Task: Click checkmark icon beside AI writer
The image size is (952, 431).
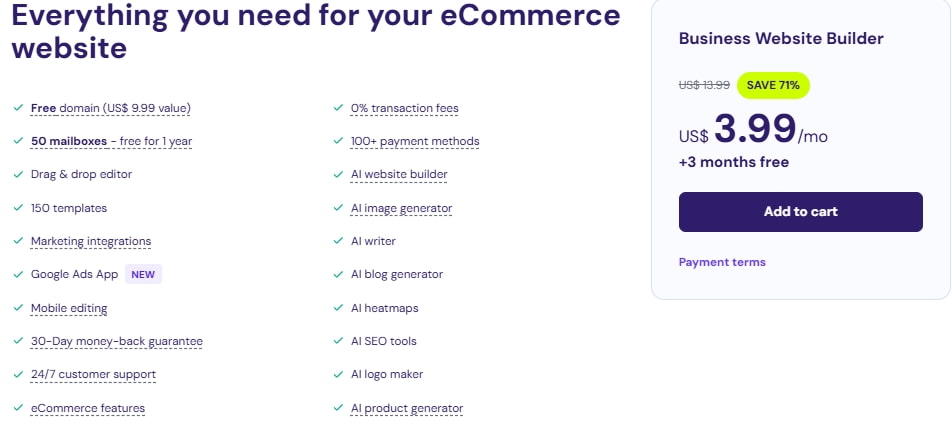Action: click(x=339, y=241)
